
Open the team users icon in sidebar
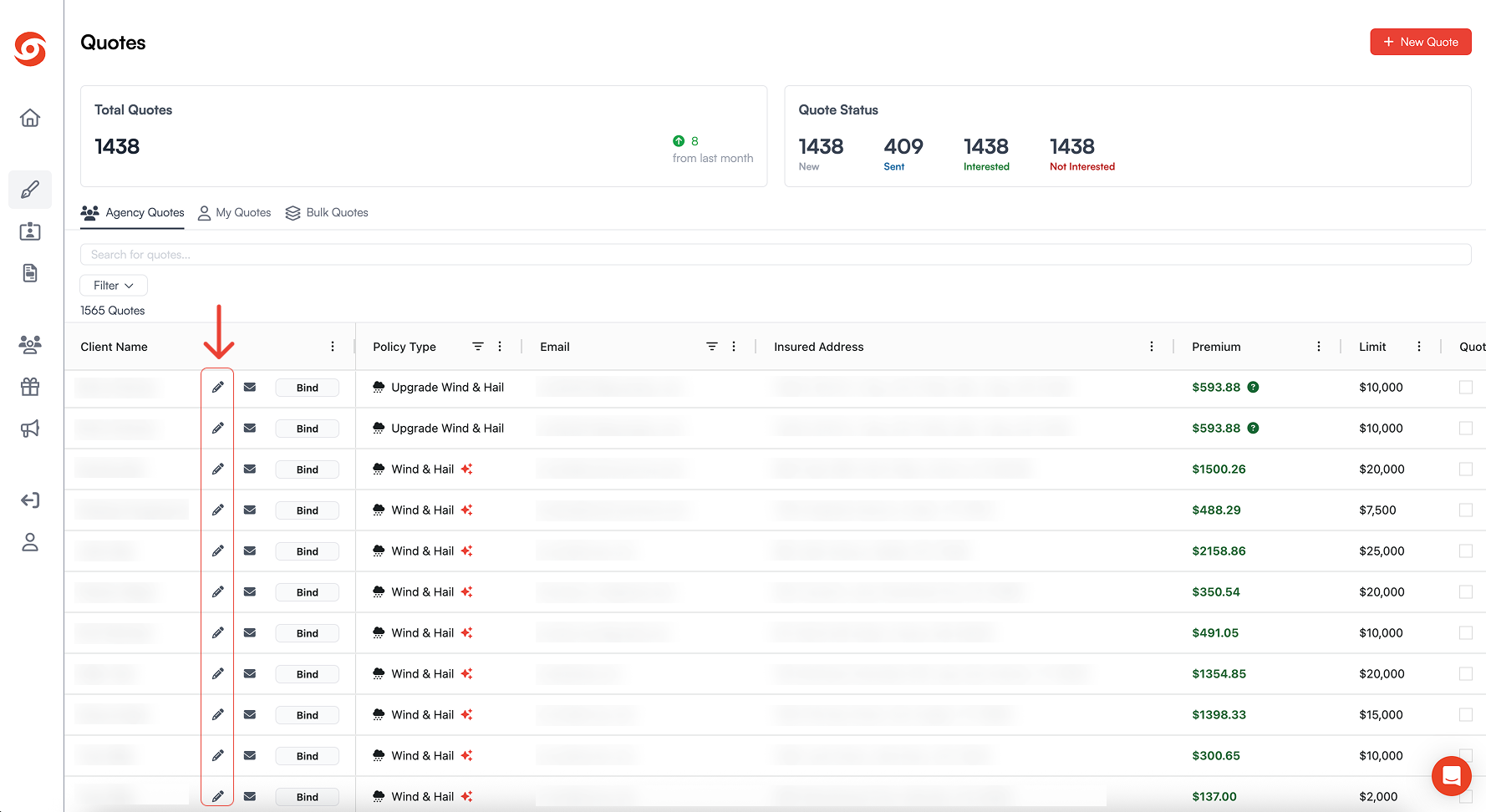[x=30, y=344]
